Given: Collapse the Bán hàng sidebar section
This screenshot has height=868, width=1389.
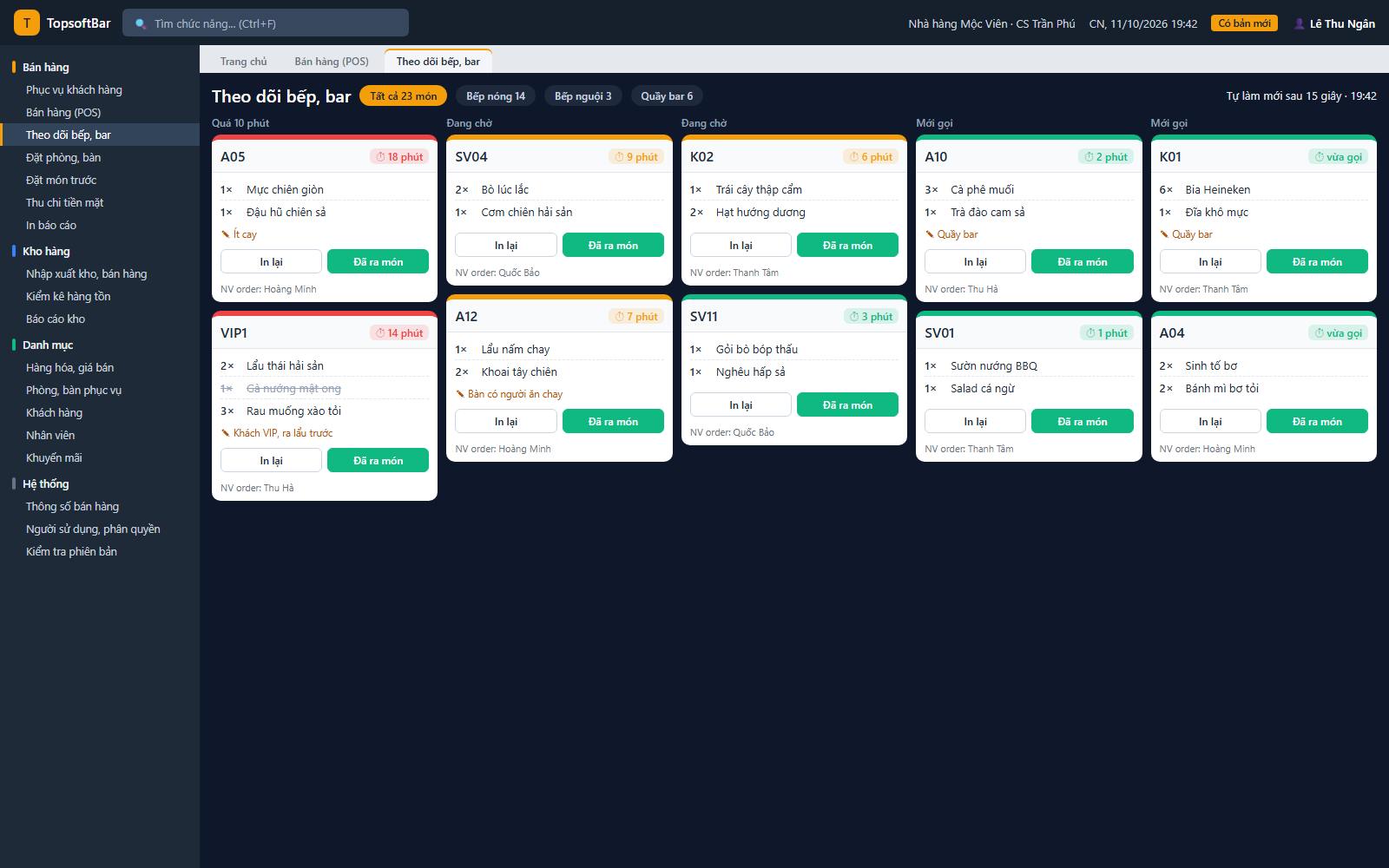Looking at the screenshot, I should pyautogui.click(x=46, y=67).
